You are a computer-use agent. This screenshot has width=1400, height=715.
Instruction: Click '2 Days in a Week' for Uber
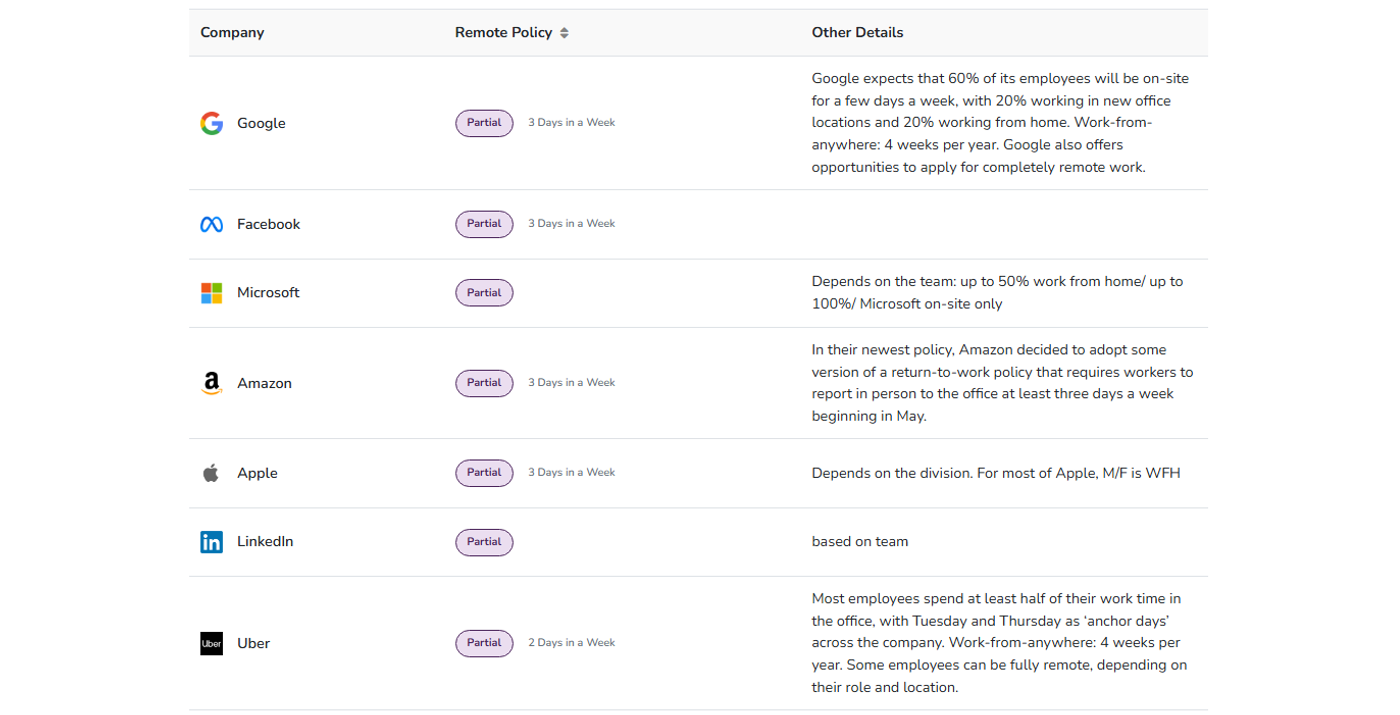point(571,643)
